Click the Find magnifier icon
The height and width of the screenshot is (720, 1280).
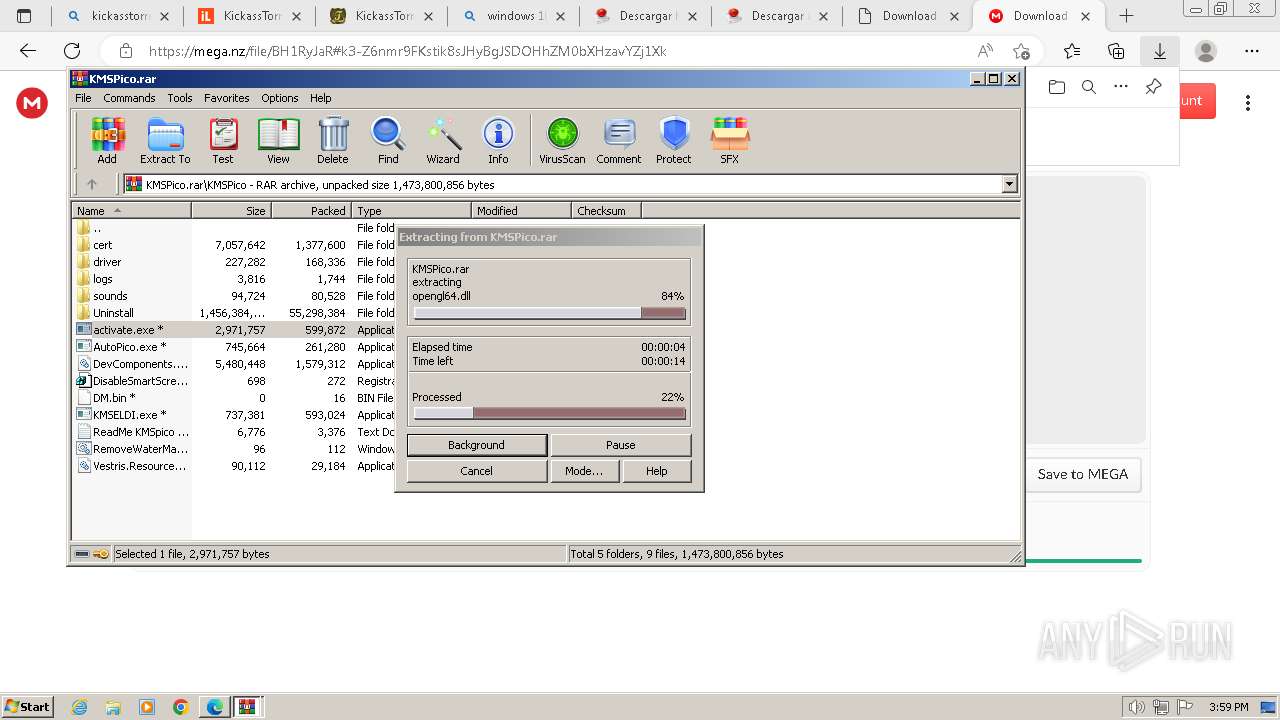388,140
